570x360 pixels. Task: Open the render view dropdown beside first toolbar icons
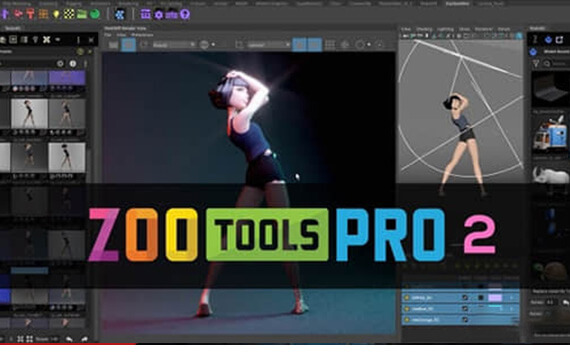(x=174, y=45)
